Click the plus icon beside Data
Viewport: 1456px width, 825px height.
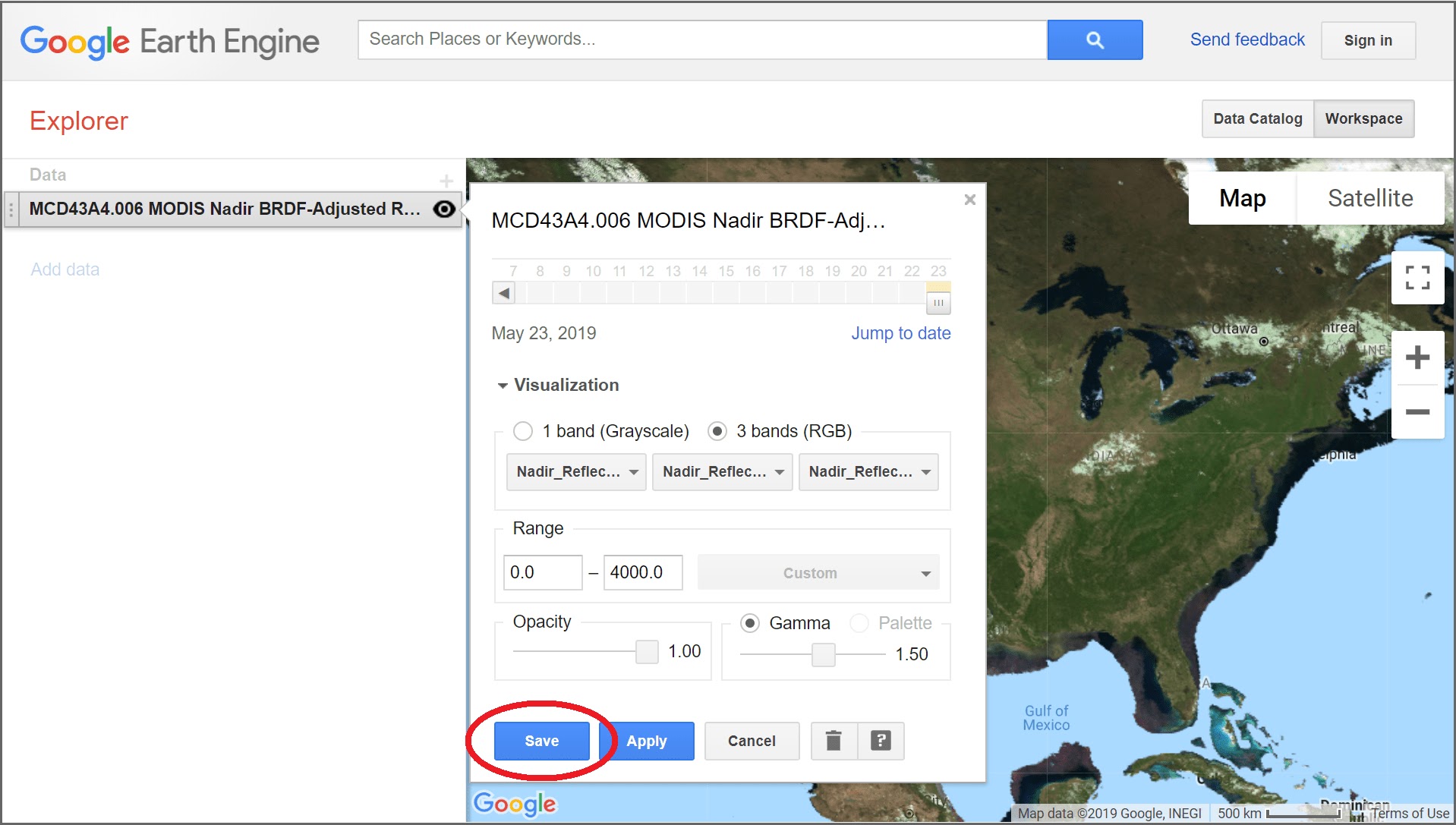(x=446, y=181)
